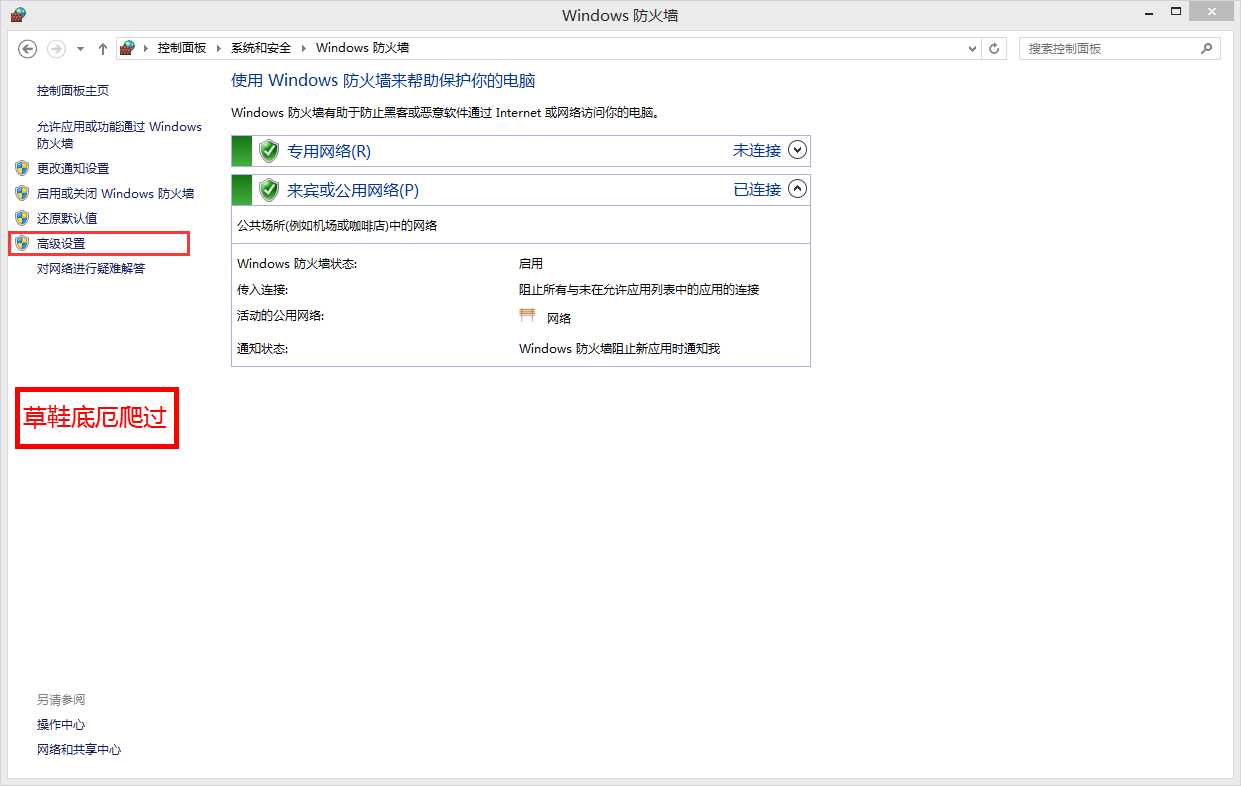This screenshot has width=1241, height=786.
Task: Click green shield icon for 来宾或公用网络
Action: coord(268,189)
